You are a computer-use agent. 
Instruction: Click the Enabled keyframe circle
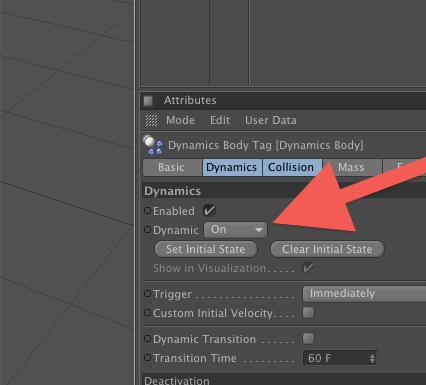[147, 211]
